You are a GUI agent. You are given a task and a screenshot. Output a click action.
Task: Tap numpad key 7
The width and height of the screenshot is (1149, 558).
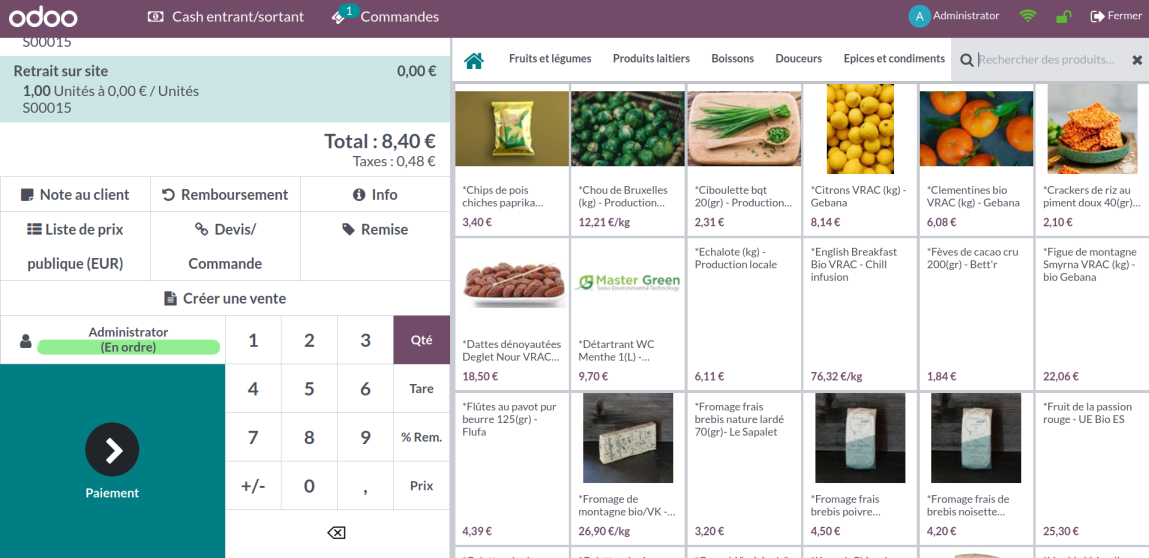pyautogui.click(x=254, y=438)
